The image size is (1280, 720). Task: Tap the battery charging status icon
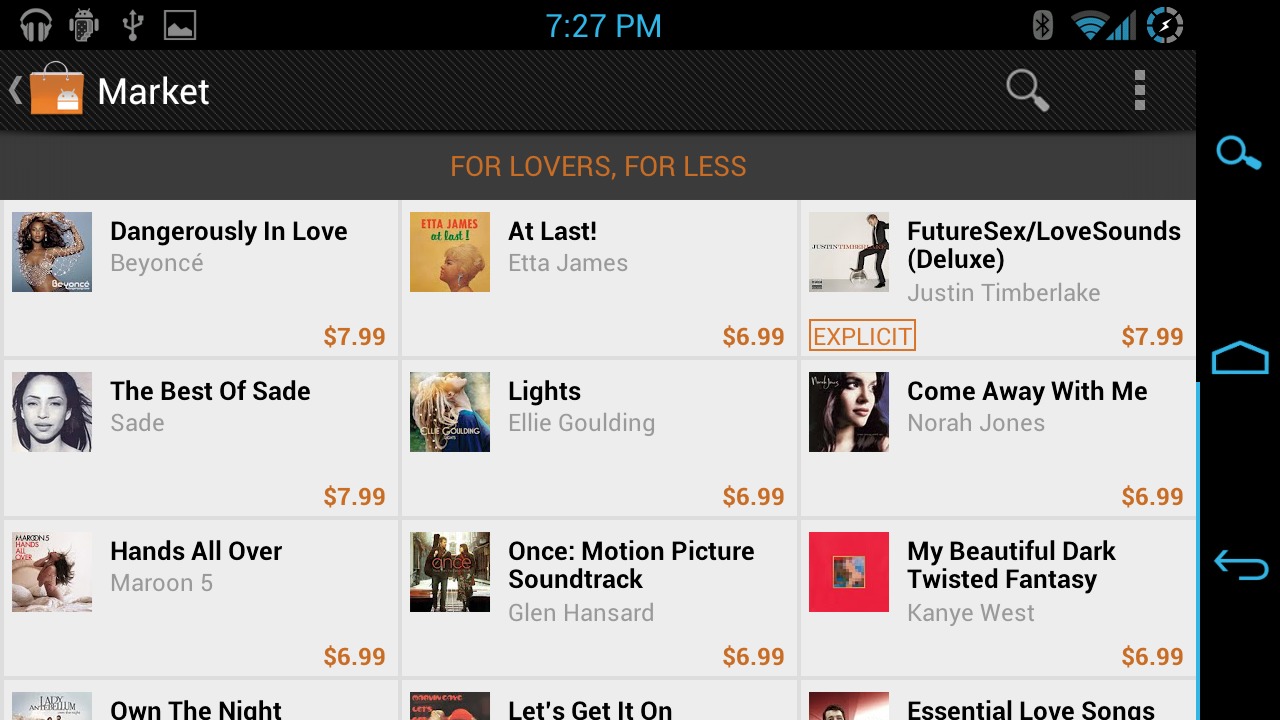[x=1165, y=25]
